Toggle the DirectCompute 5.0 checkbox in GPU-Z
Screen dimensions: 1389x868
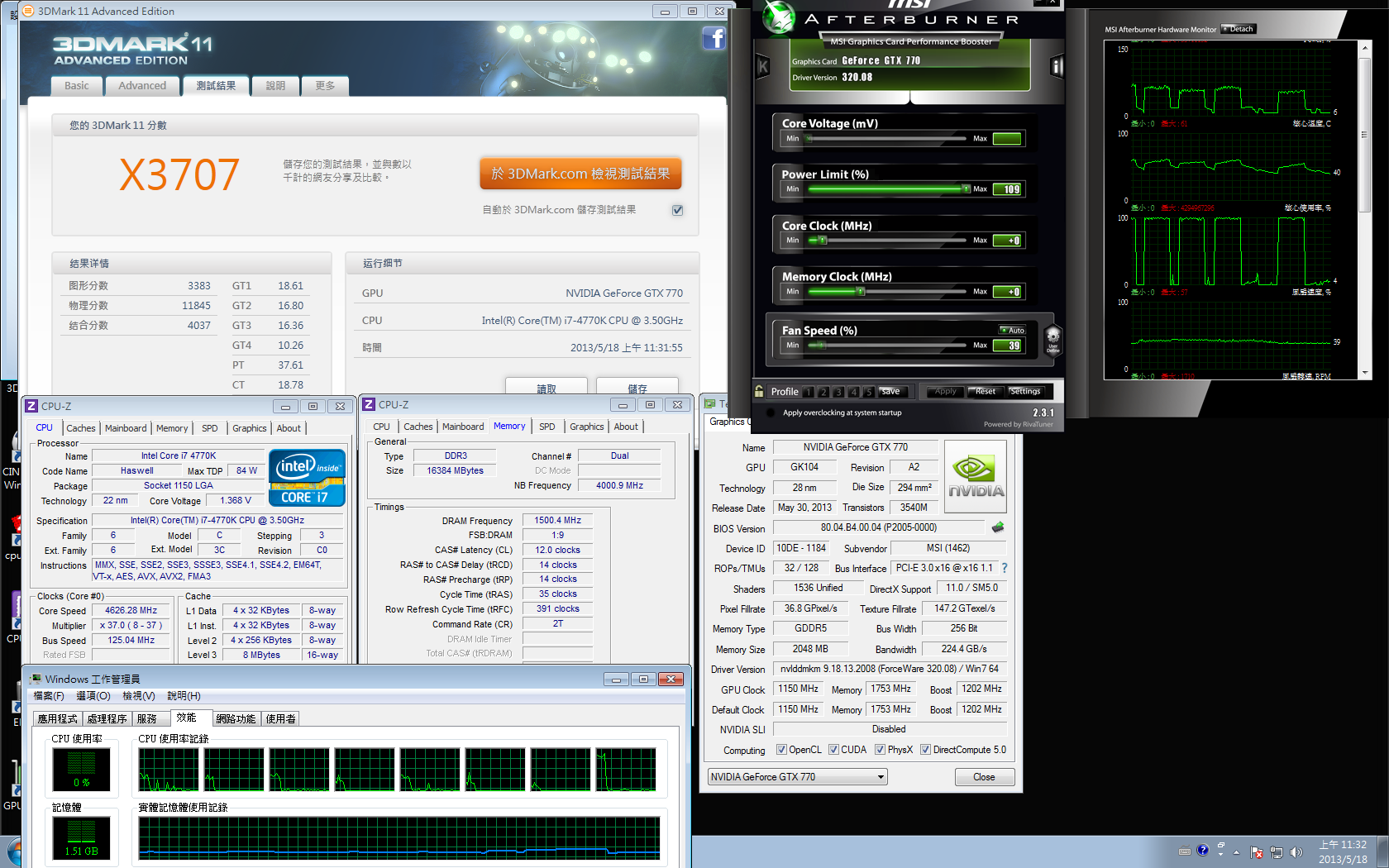tap(925, 750)
